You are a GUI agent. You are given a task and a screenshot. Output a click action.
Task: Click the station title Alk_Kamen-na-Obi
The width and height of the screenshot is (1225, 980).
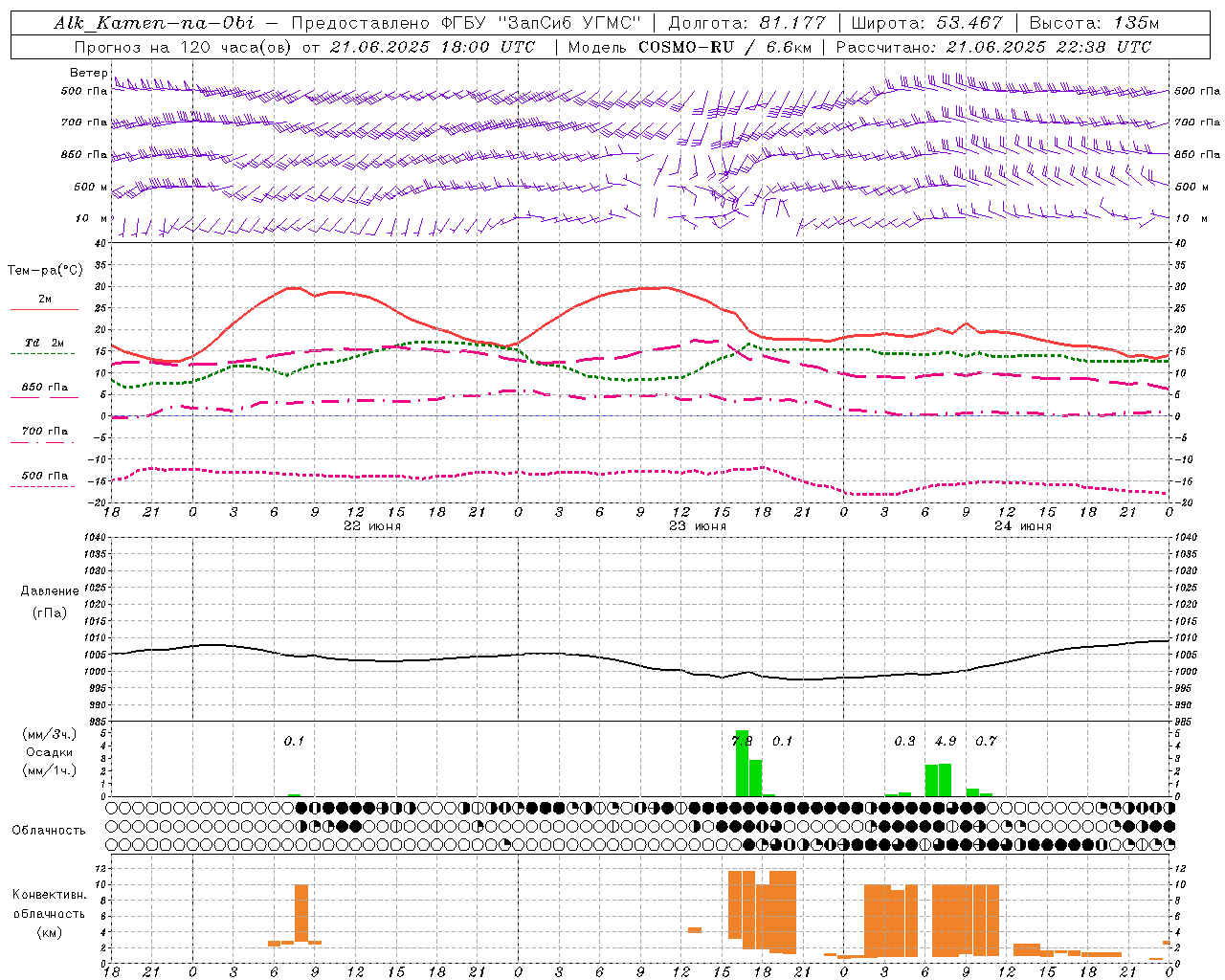pos(153,23)
